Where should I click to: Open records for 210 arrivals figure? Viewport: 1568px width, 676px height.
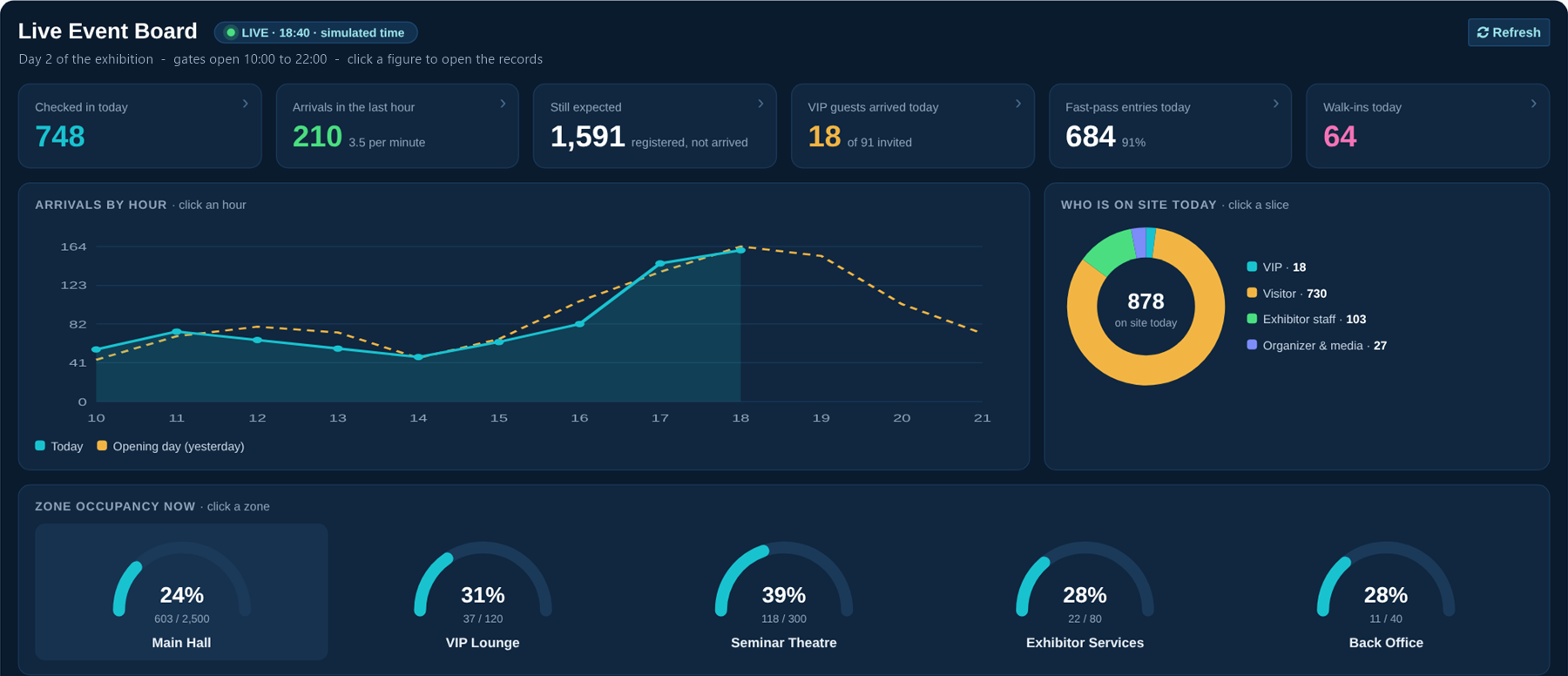pos(317,137)
